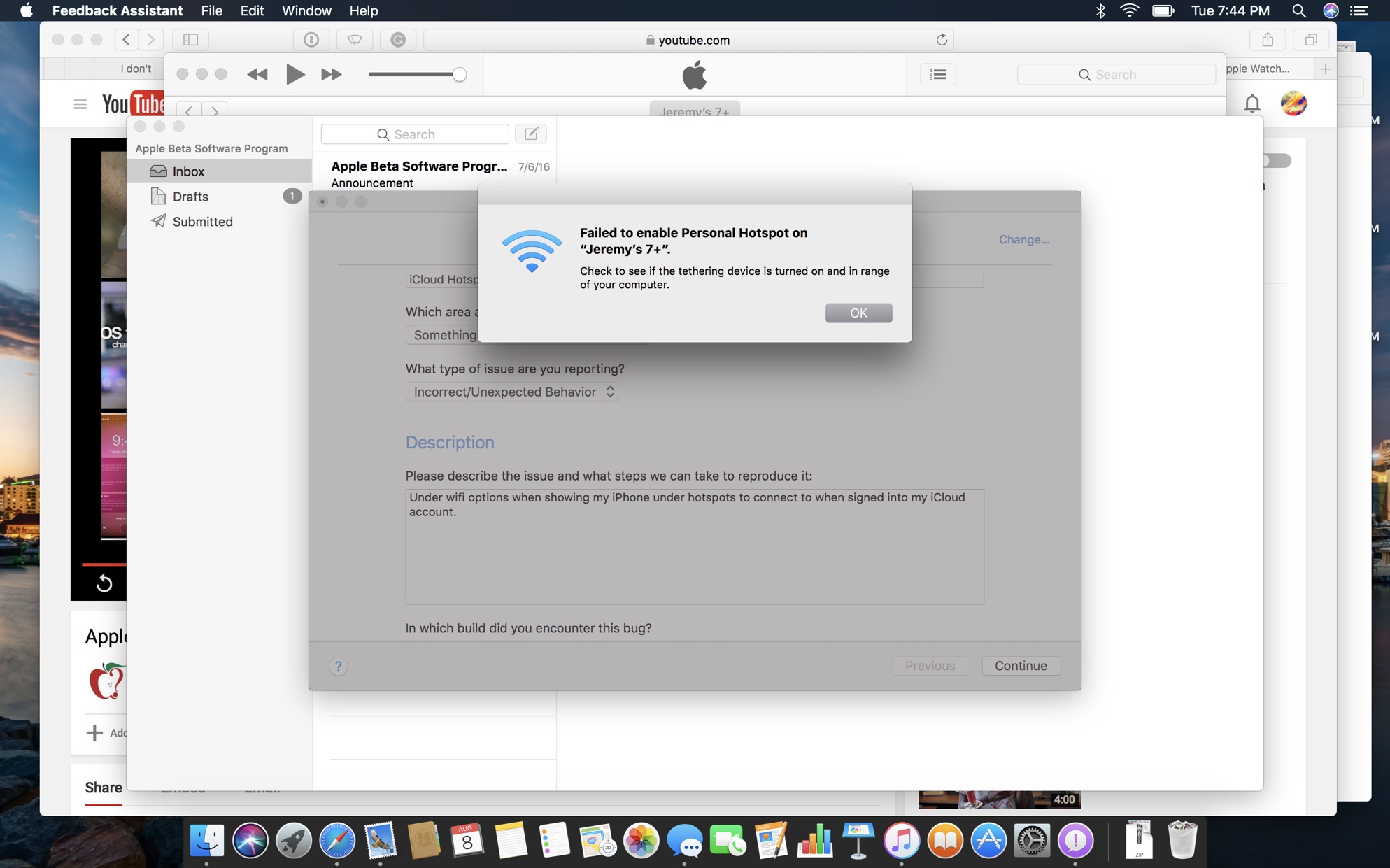Open iTunes Up Next list icon
Image resolution: width=1390 pixels, height=868 pixels.
(x=938, y=74)
